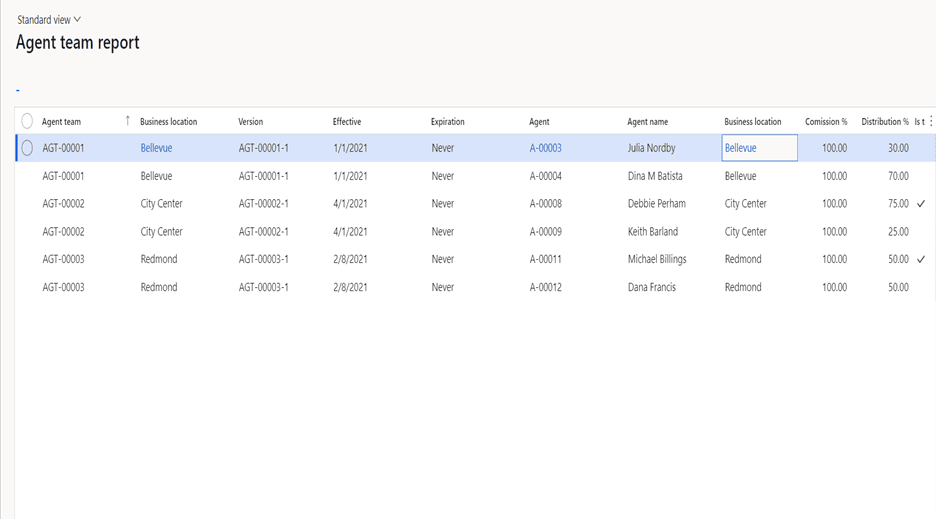
Task: Click distribution value 75.00
Action: tap(898, 204)
